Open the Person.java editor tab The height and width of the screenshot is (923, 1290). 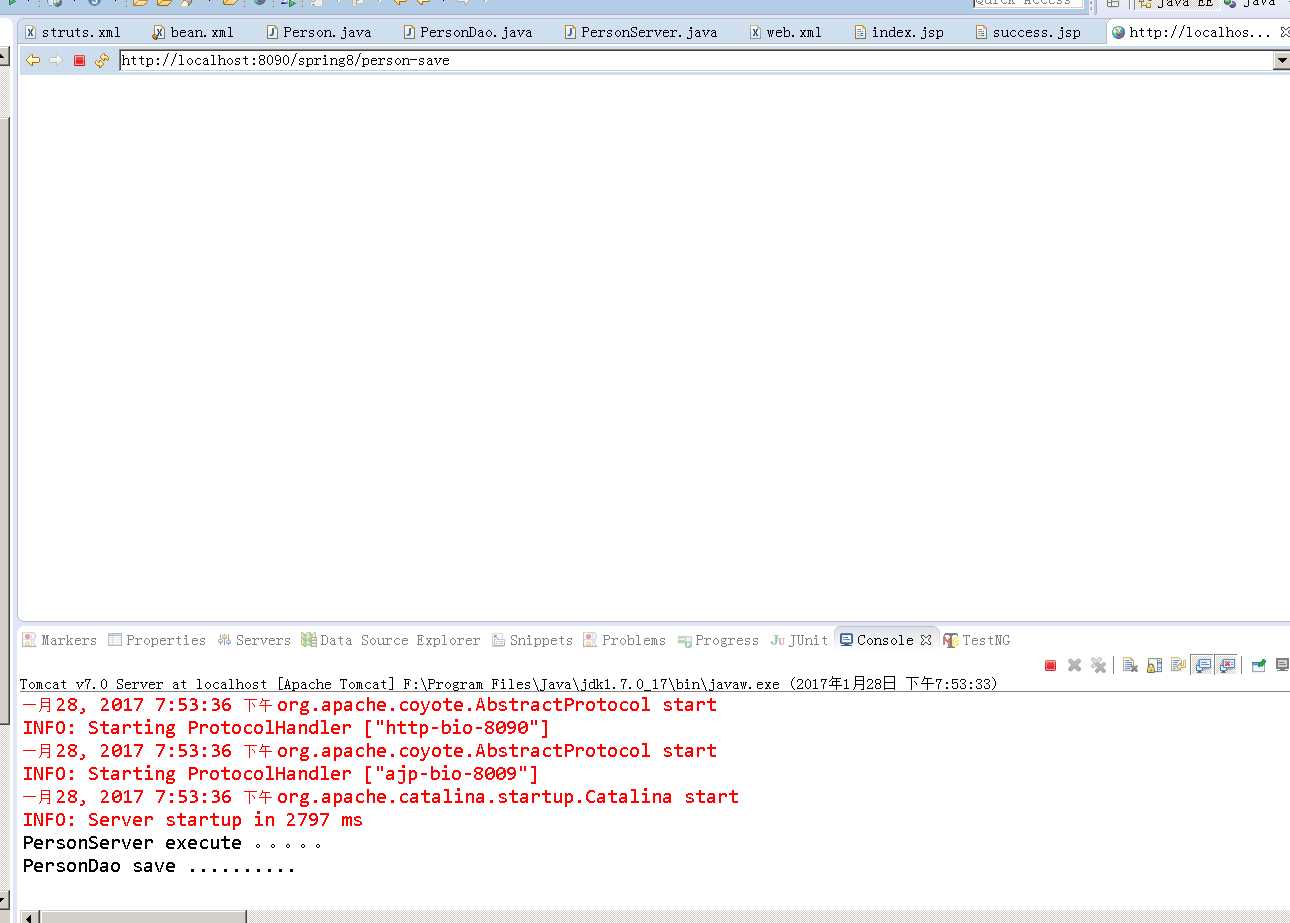pos(318,32)
